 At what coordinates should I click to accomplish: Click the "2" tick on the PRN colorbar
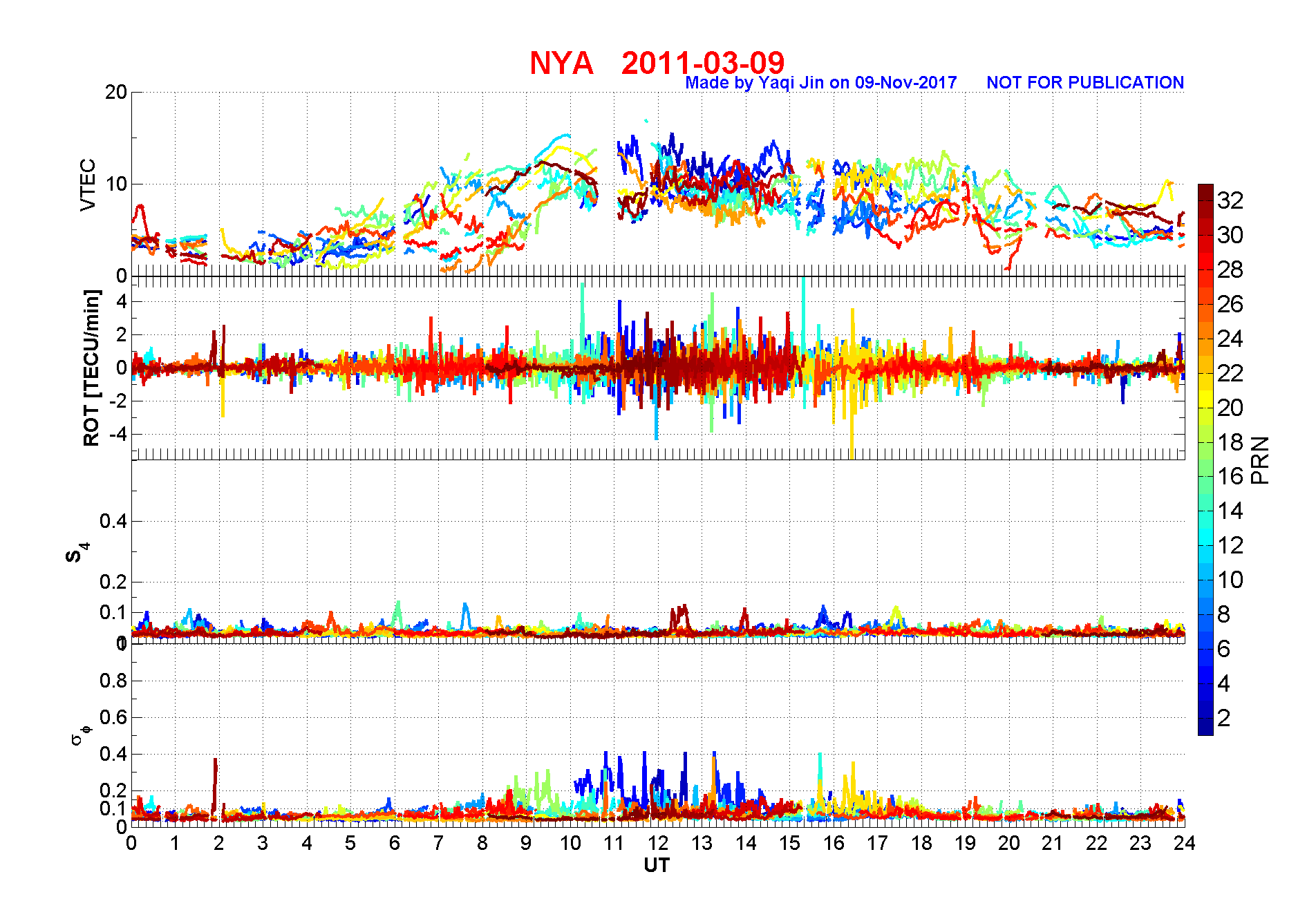click(1223, 718)
